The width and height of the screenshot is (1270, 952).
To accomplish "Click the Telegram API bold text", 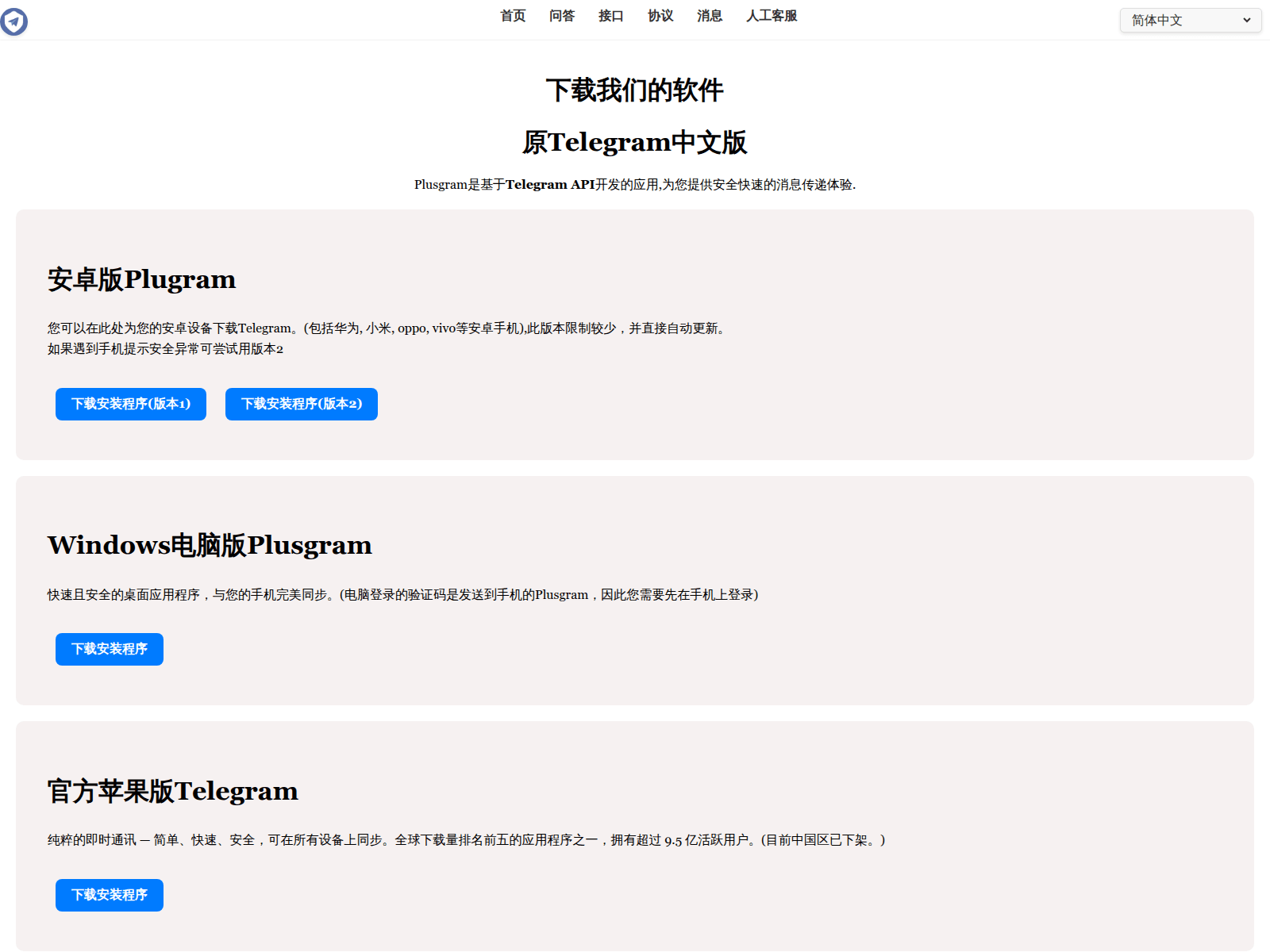I will pos(550,185).
